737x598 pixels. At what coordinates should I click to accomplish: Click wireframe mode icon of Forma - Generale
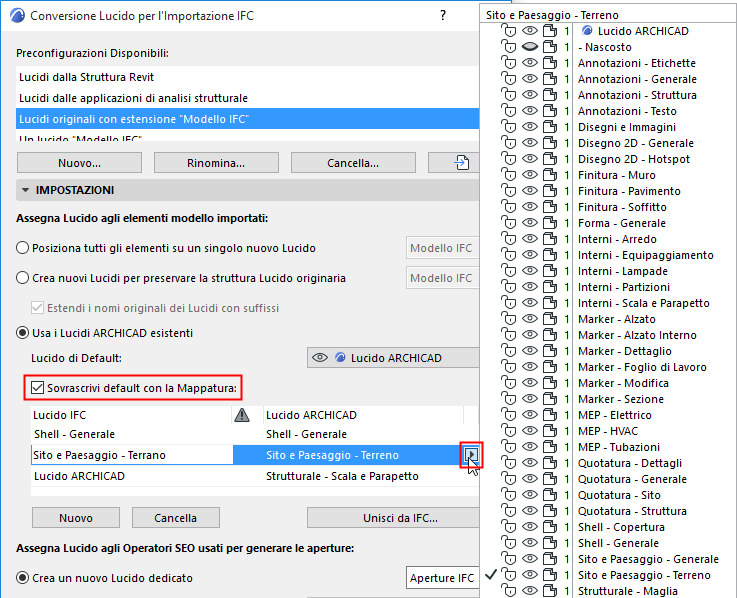click(550, 222)
